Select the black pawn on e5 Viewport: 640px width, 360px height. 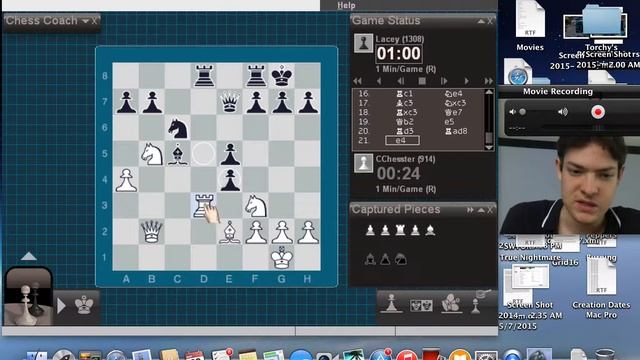230,154
